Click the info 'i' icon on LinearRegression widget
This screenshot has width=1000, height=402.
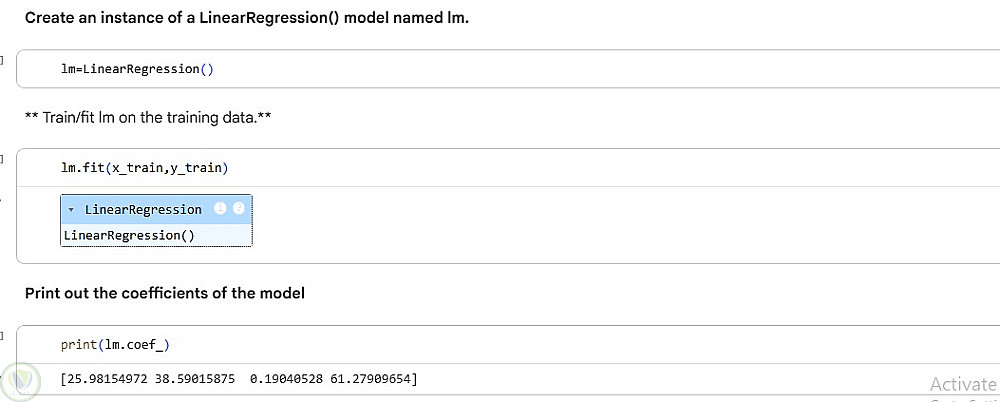221,209
